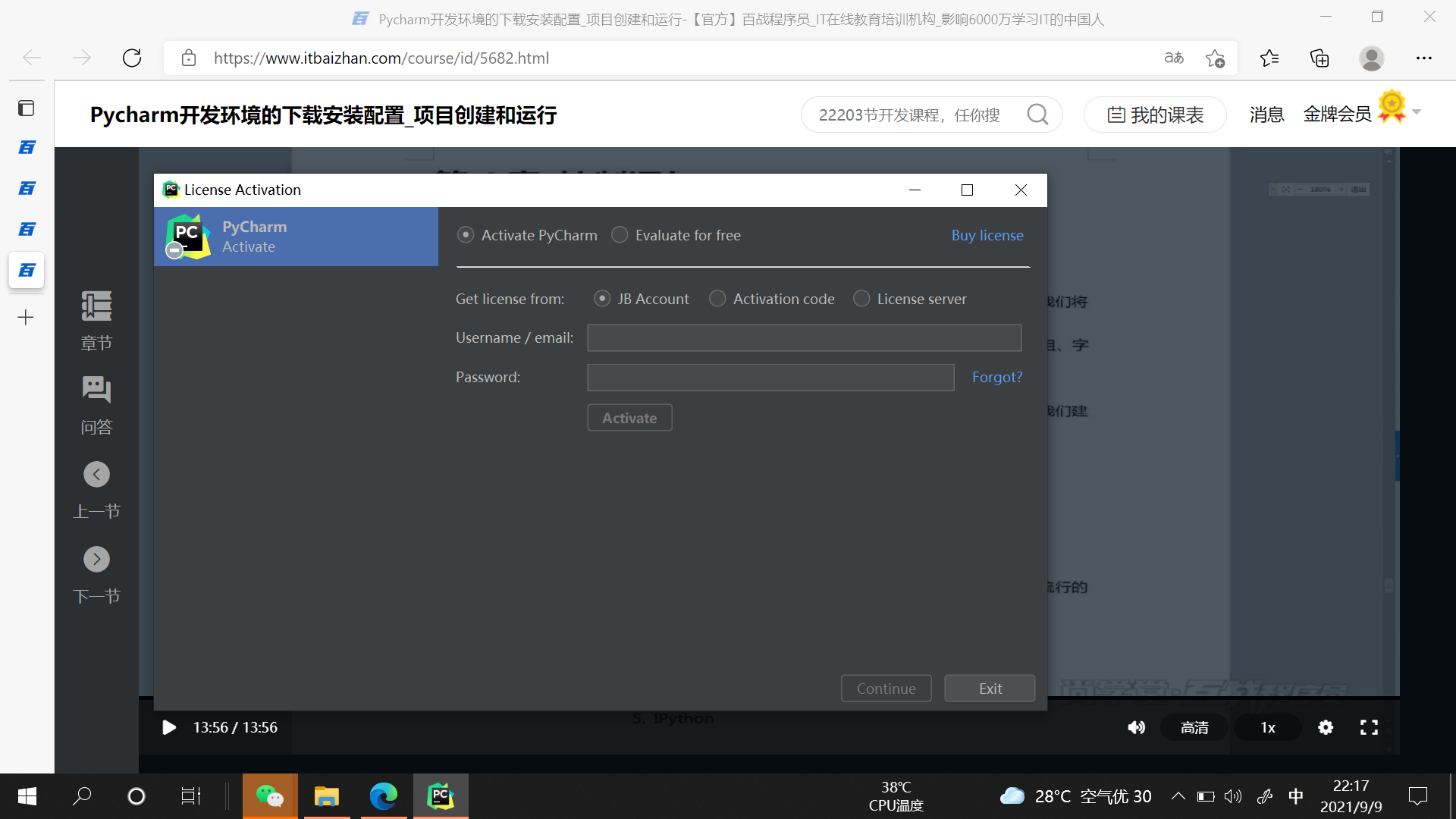Focus the course search box
Image resolution: width=1456 pixels, height=819 pixels.
click(910, 115)
